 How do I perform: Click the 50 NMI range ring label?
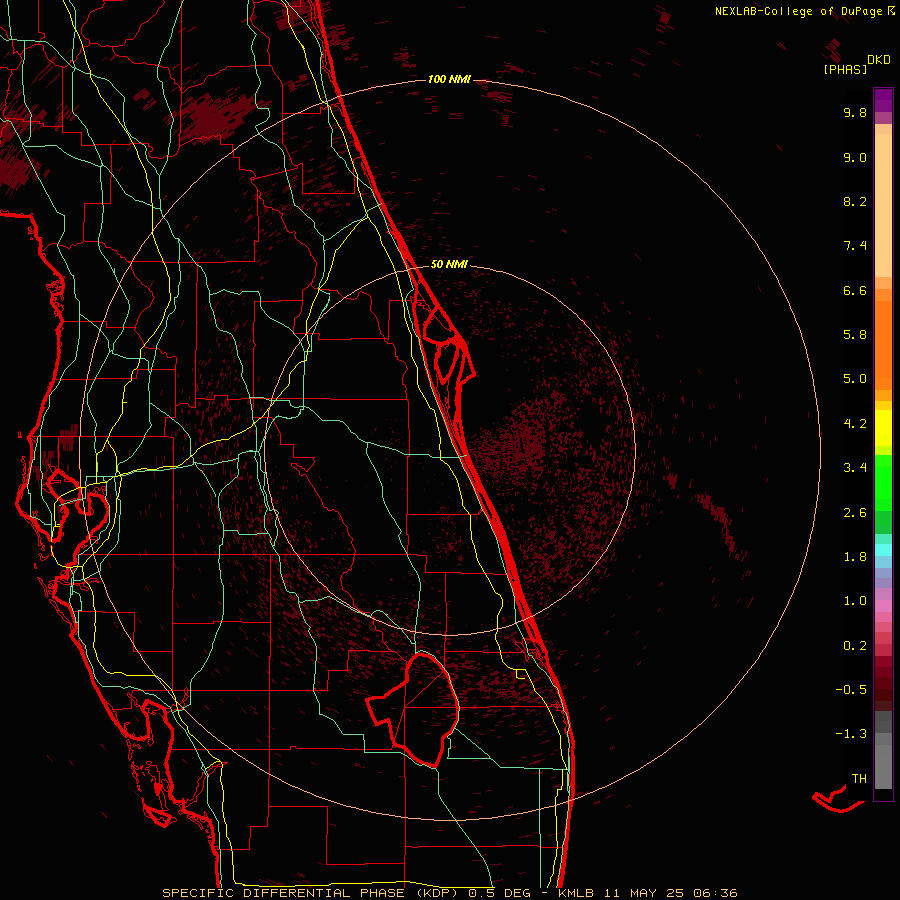449,264
